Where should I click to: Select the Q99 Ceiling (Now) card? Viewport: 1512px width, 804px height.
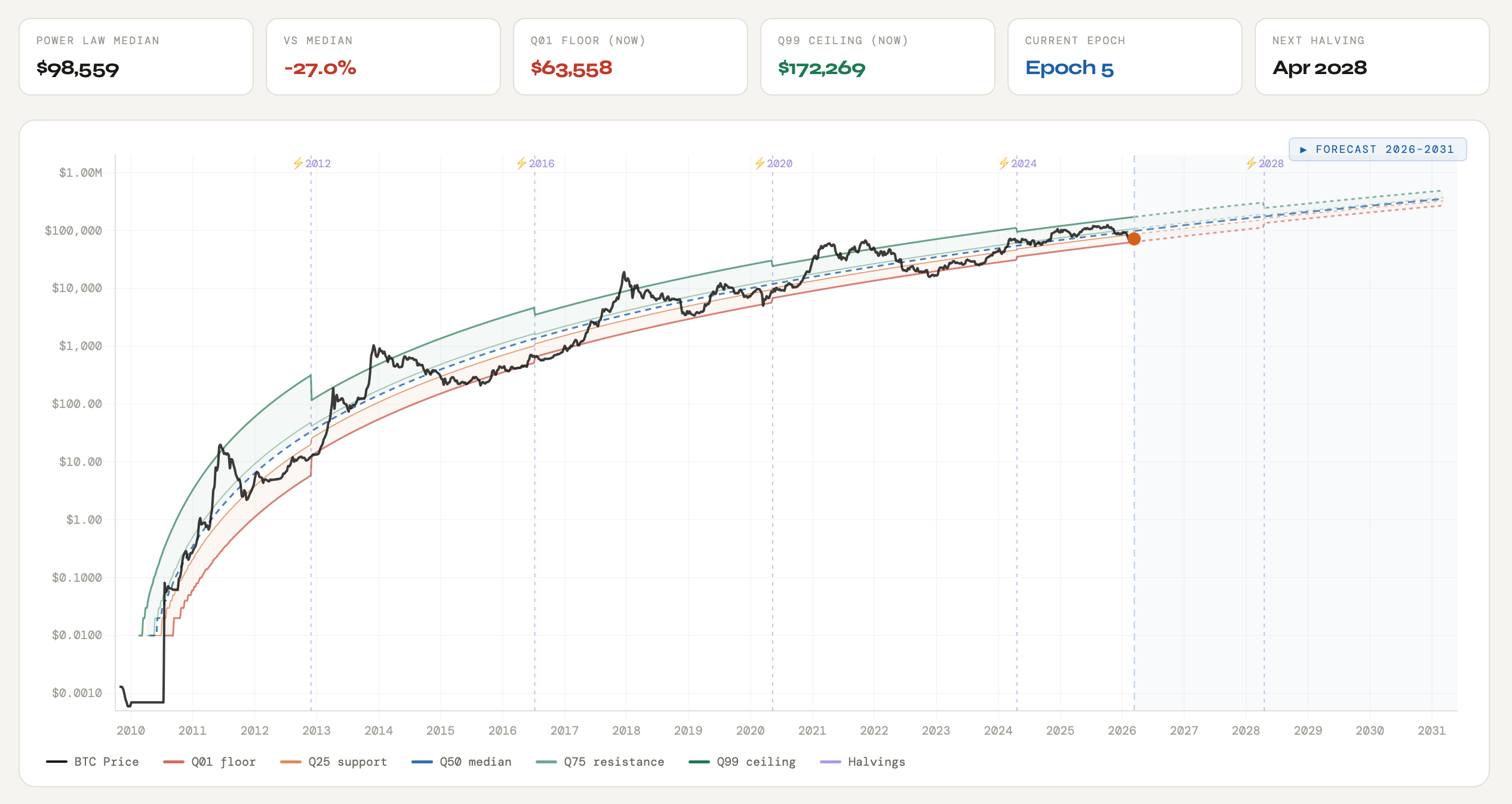click(877, 57)
